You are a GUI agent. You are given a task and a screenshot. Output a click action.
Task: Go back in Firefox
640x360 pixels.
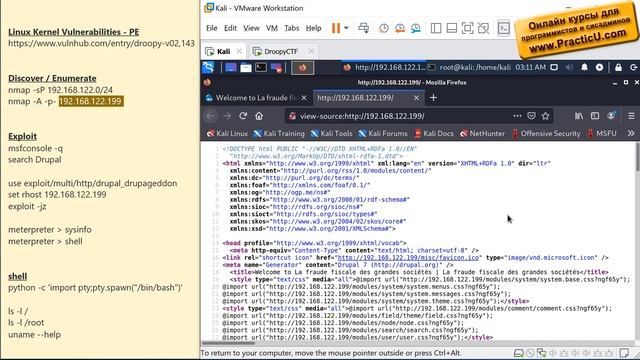tap(211, 116)
